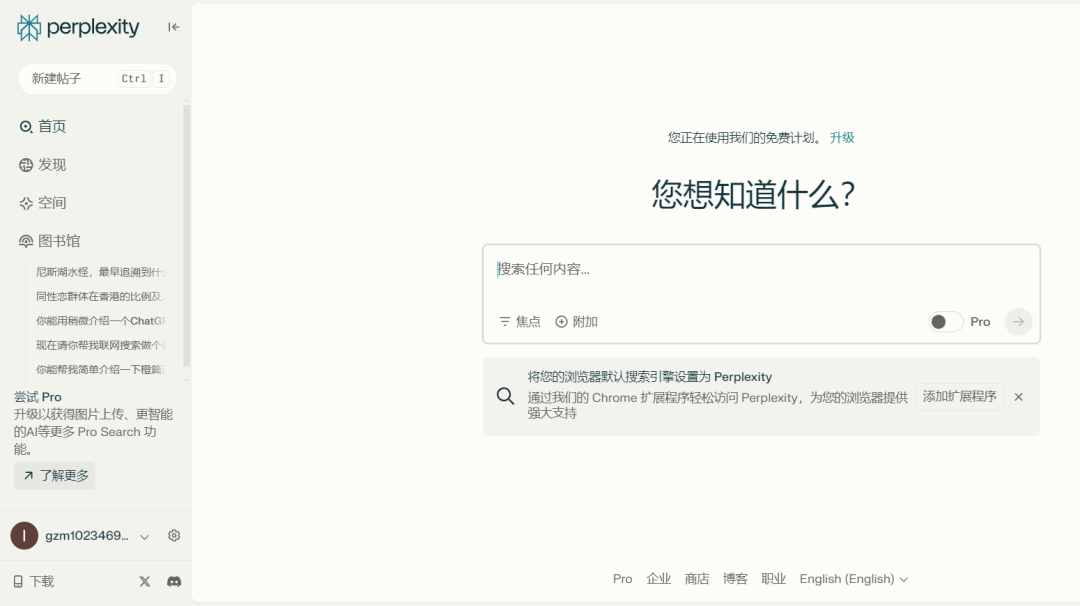This screenshot has width=1080, height=606.
Task: Click 下载 download link
Action: pos(34,581)
